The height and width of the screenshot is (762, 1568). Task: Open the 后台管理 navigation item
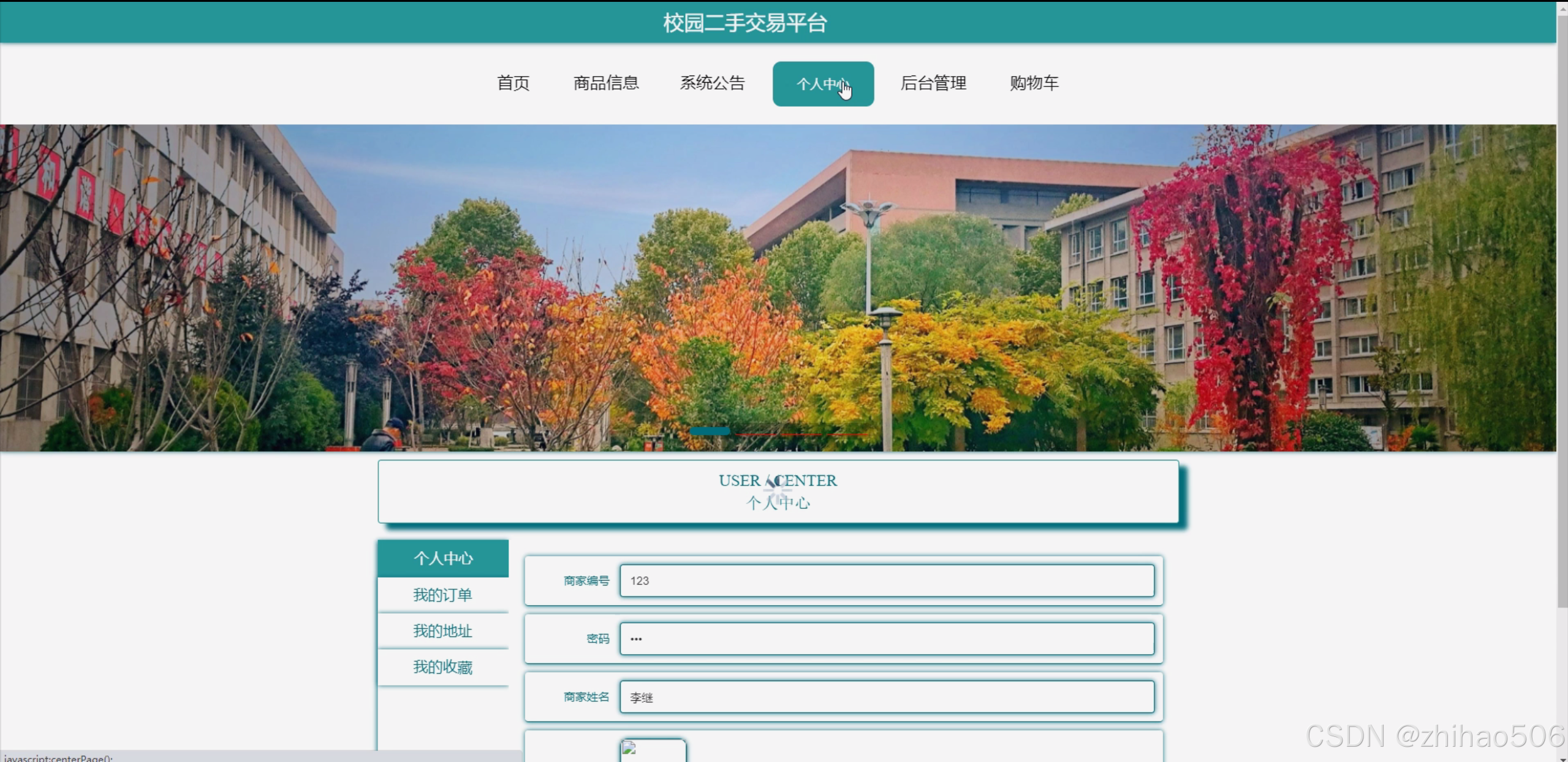coord(933,83)
